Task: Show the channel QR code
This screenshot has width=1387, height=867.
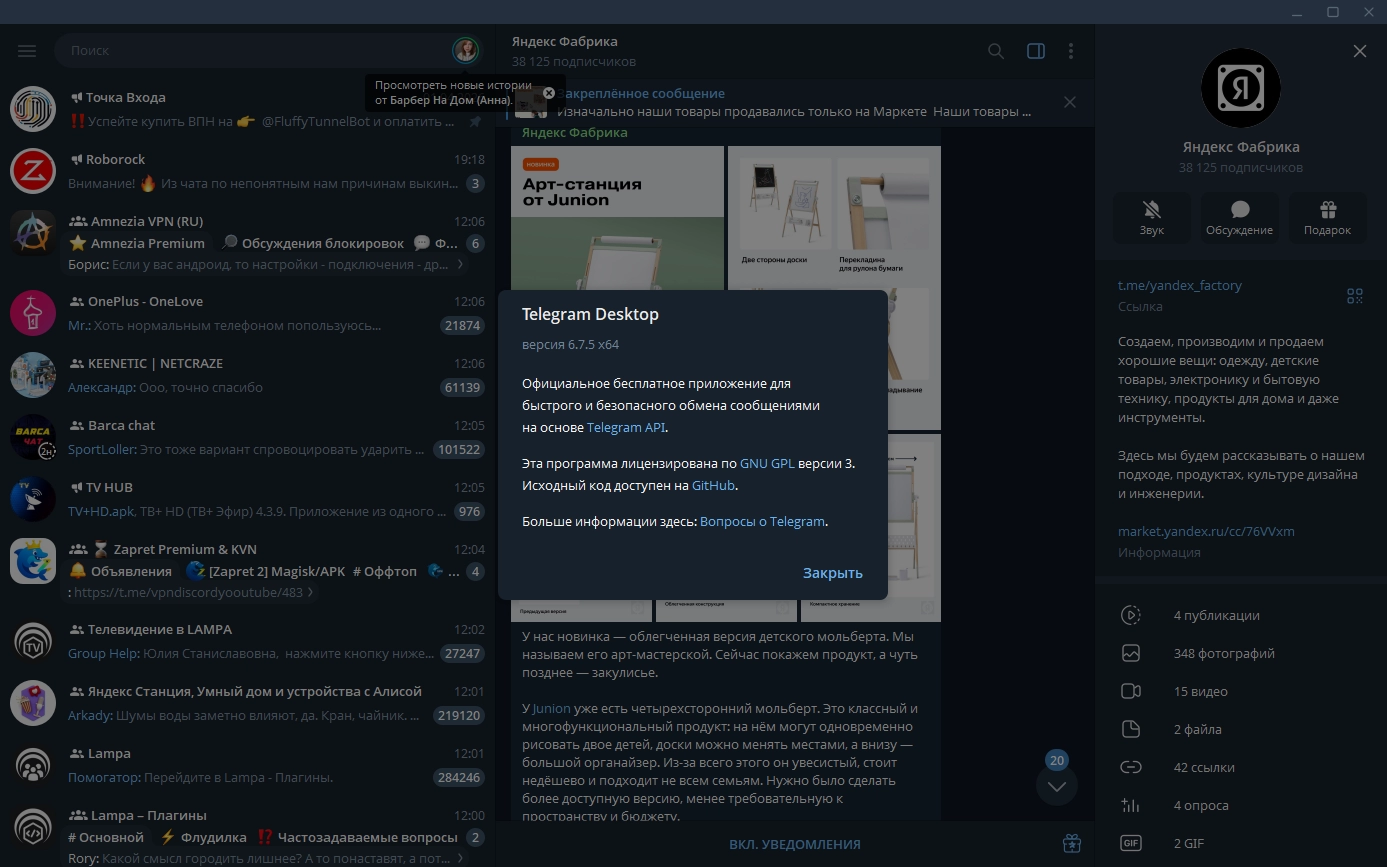Action: pos(1355,296)
